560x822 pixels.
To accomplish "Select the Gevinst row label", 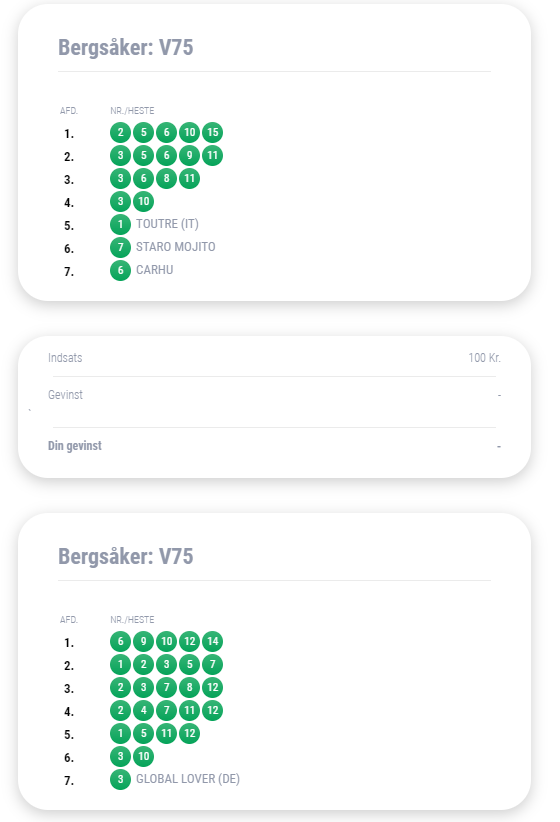I will [x=66, y=395].
